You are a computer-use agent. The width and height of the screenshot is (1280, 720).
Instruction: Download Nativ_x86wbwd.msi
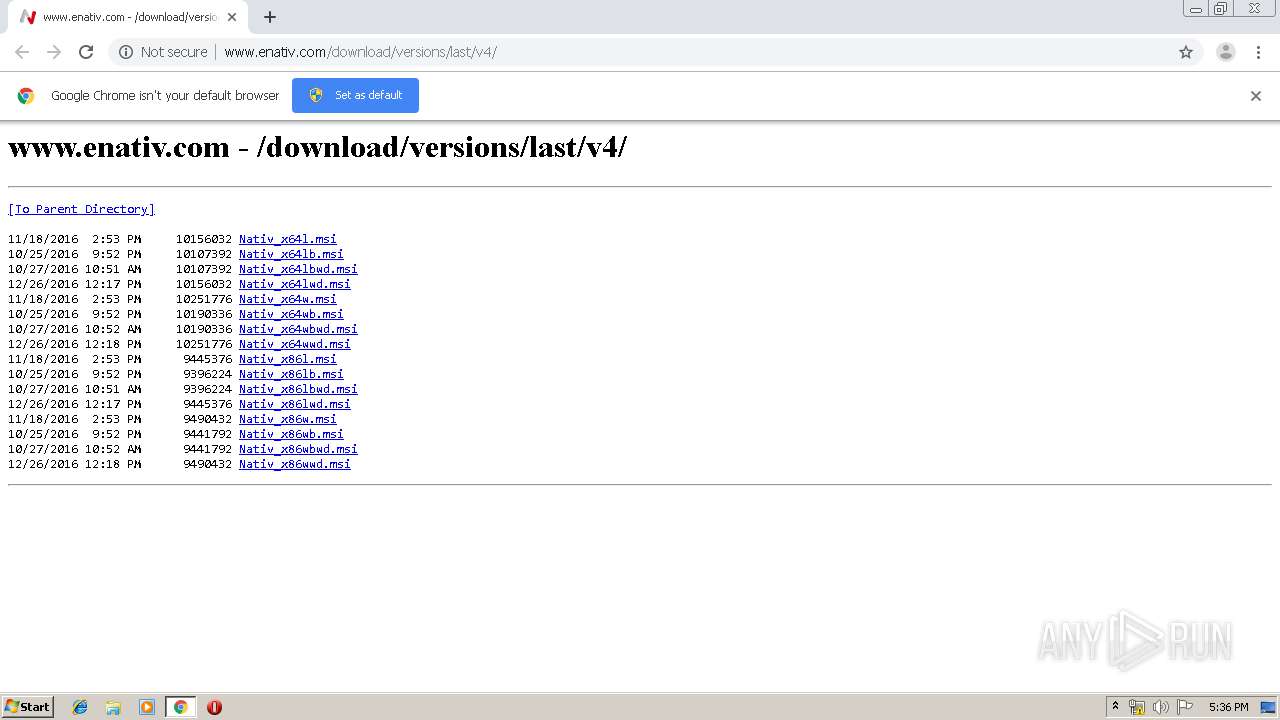(x=298, y=449)
